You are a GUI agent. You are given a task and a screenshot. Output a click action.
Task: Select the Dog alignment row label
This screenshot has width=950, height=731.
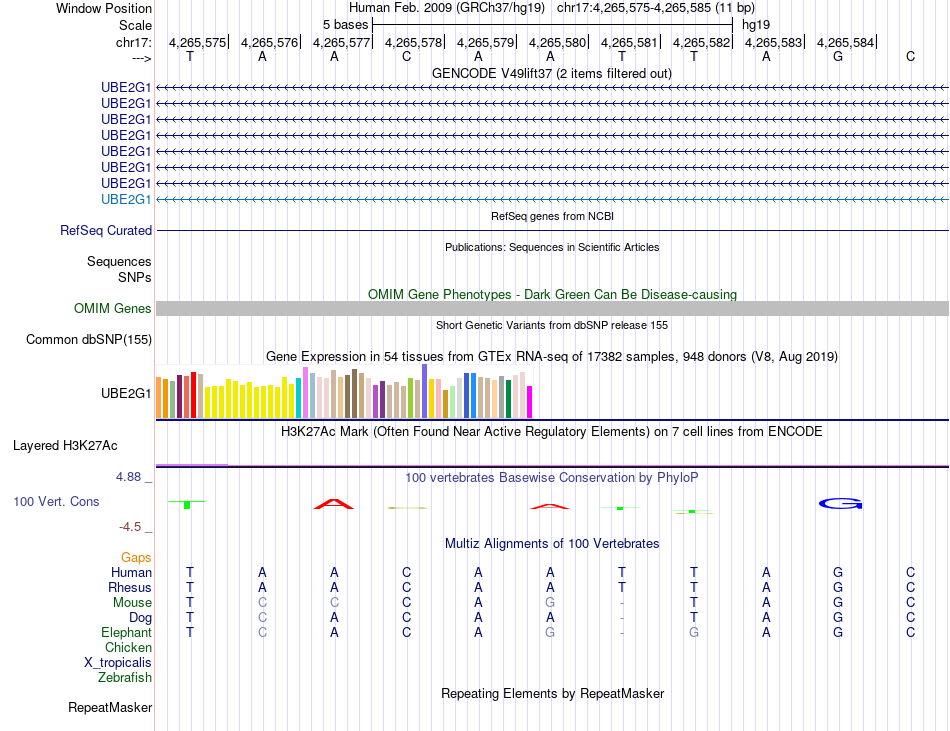pos(140,618)
